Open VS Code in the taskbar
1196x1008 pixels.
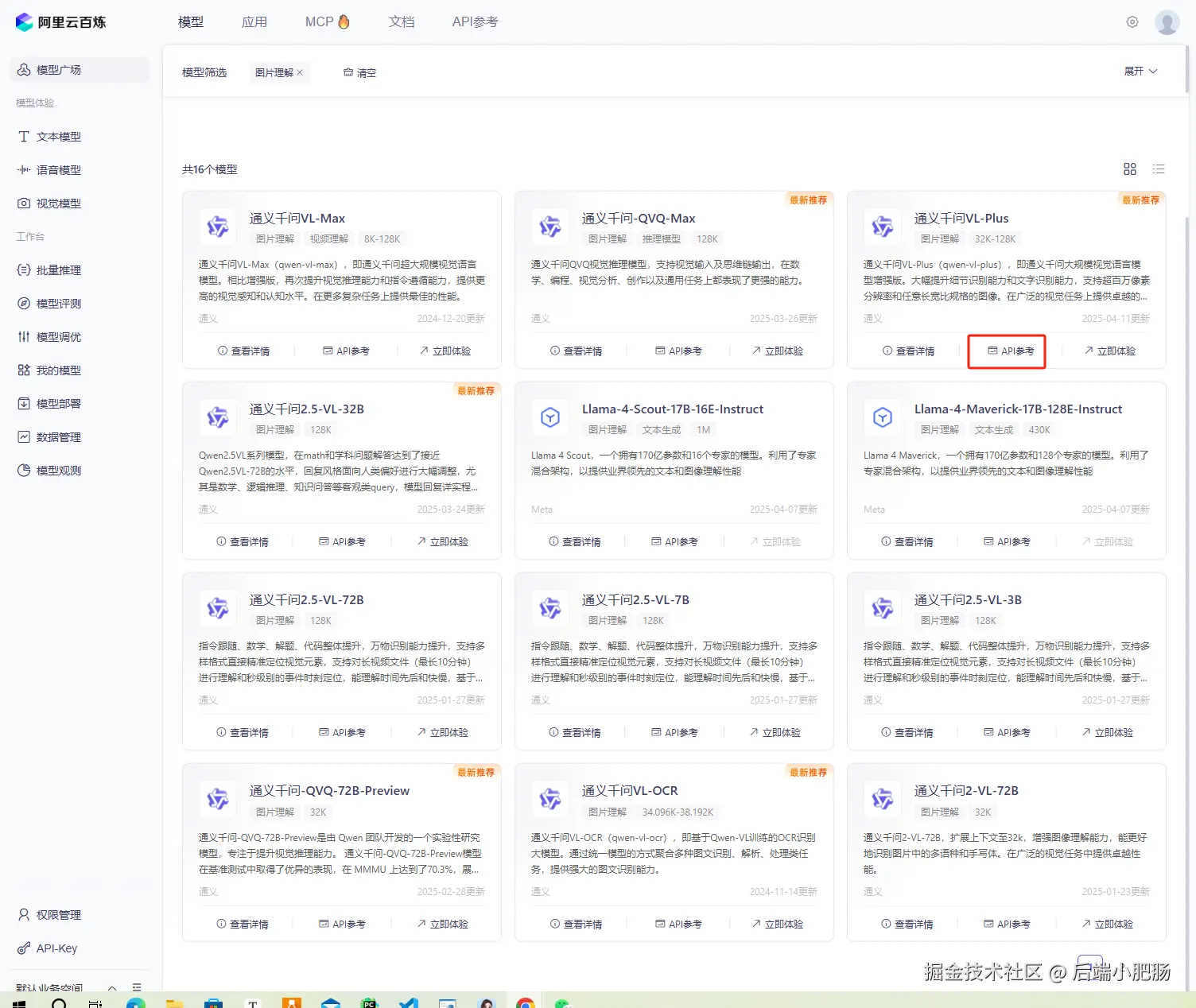pos(409,1003)
